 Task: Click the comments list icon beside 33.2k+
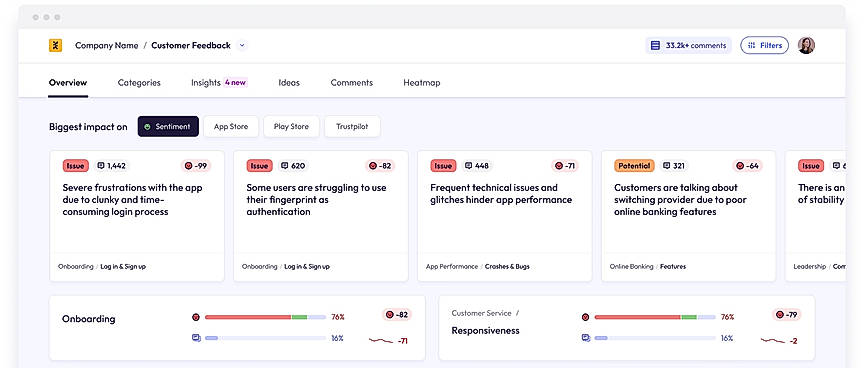[x=655, y=46]
